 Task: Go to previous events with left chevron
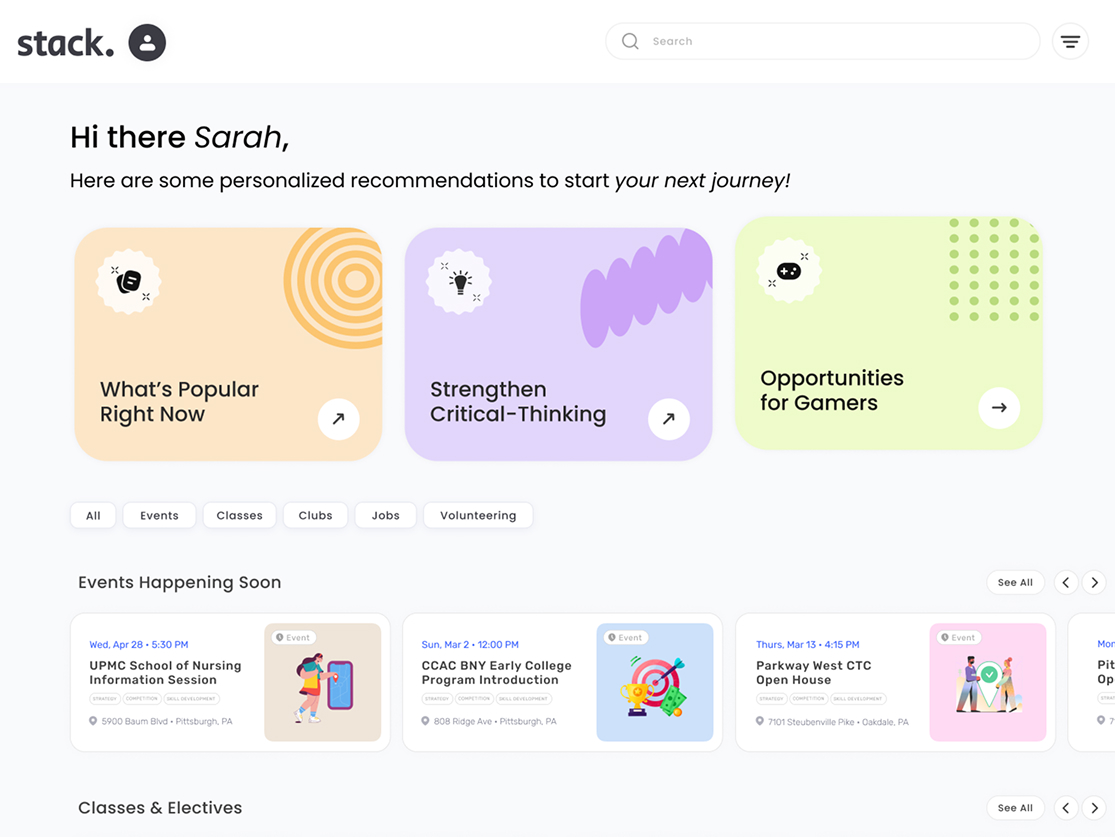[1066, 582]
